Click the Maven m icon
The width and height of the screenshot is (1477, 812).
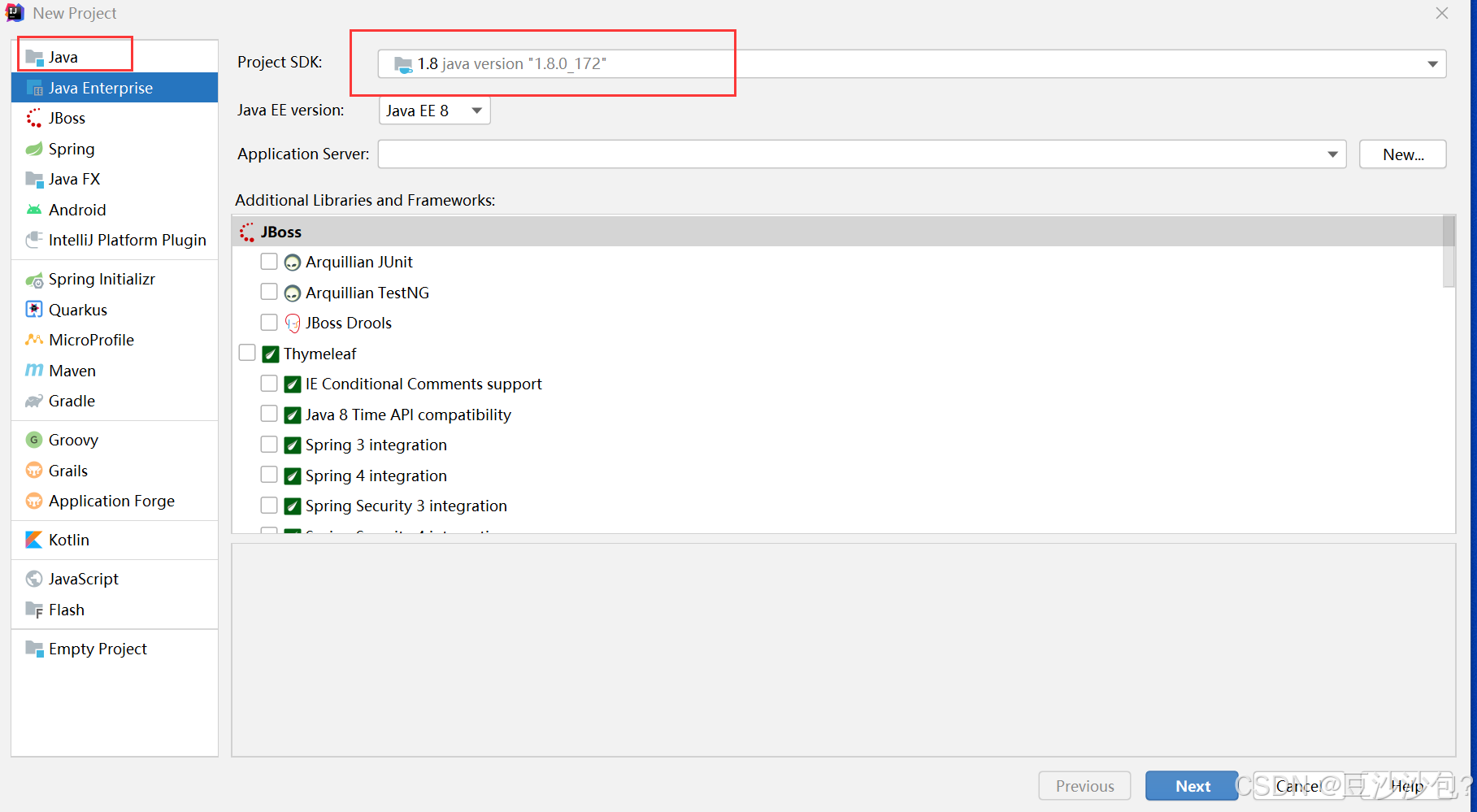[34, 371]
